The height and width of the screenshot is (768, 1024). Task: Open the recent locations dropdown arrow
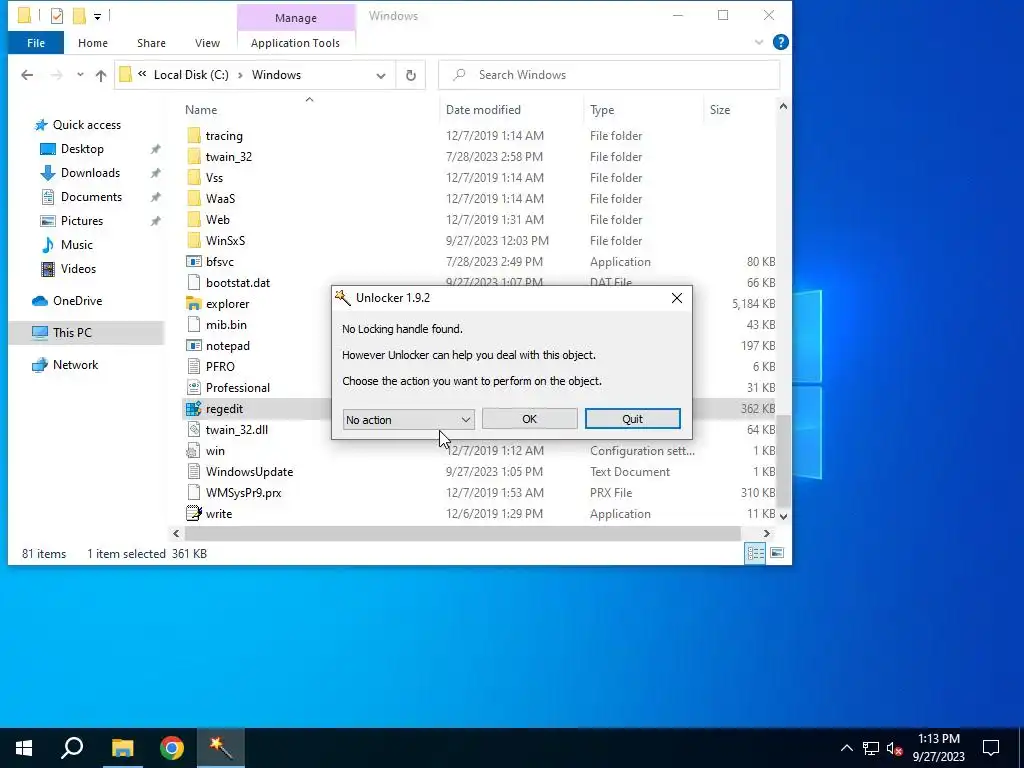tap(80, 75)
